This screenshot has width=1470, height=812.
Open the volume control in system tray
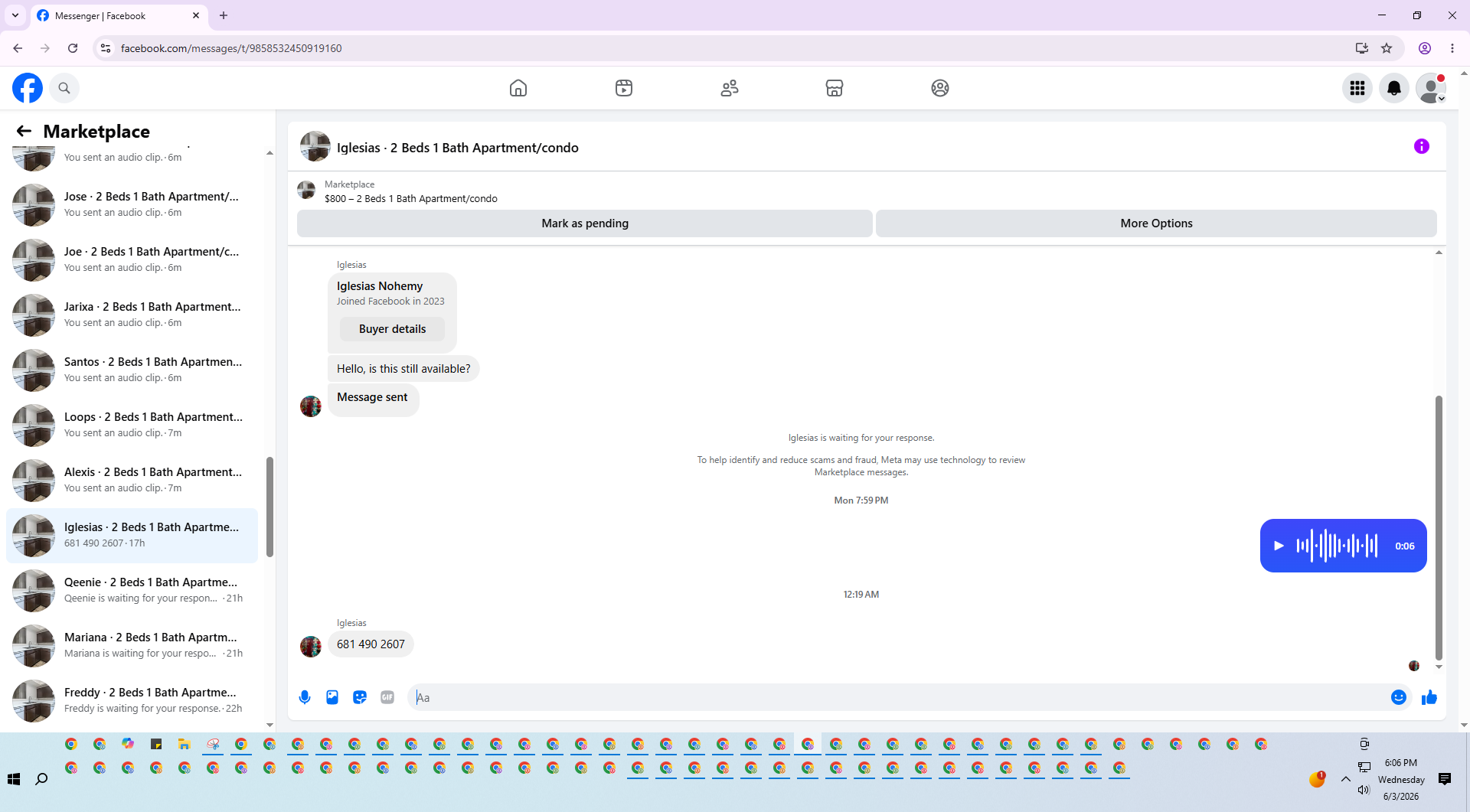1364,790
